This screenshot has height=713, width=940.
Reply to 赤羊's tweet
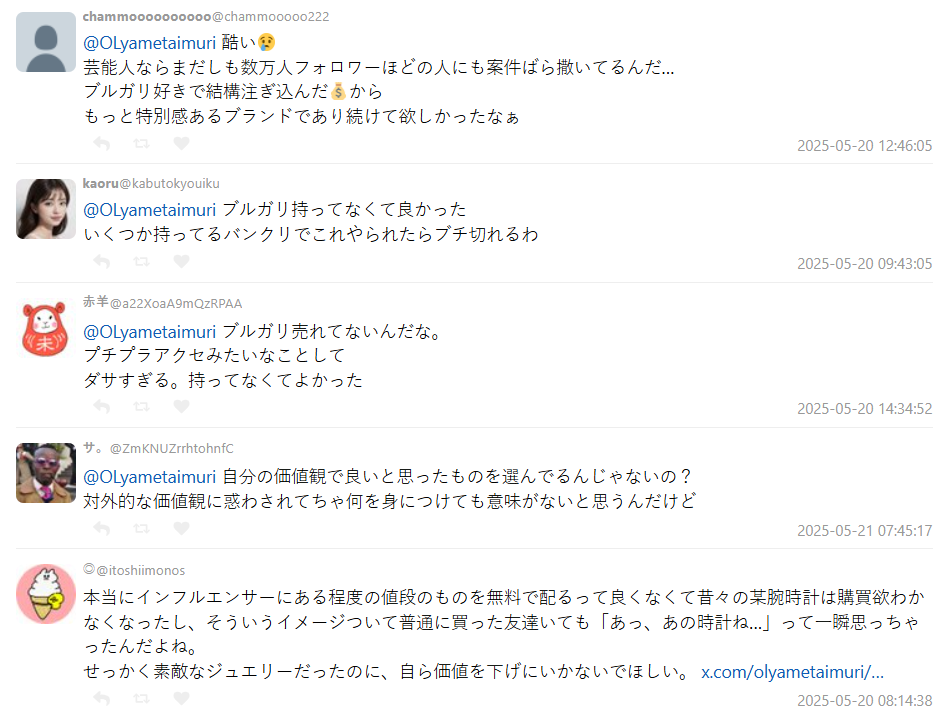pos(101,406)
